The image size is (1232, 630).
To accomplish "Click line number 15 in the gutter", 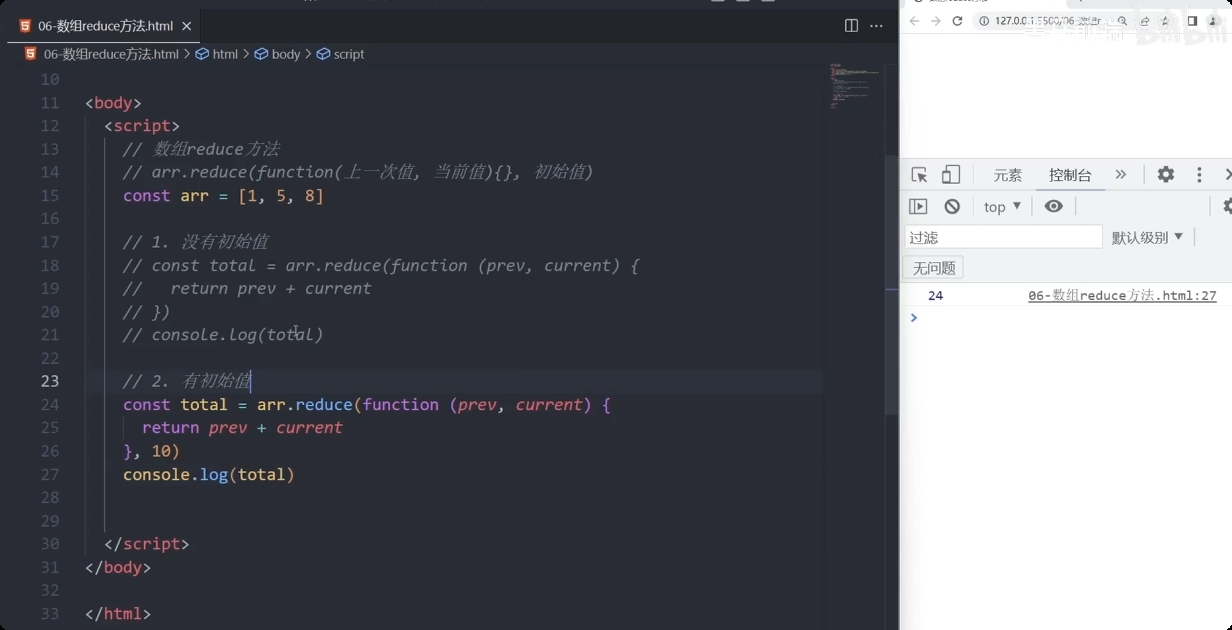I will (49, 196).
